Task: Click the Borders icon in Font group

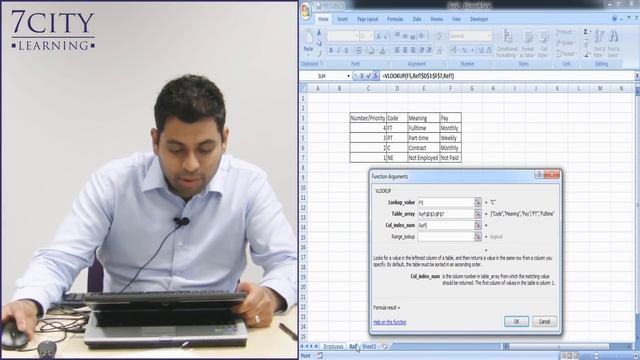Action: 359,51
